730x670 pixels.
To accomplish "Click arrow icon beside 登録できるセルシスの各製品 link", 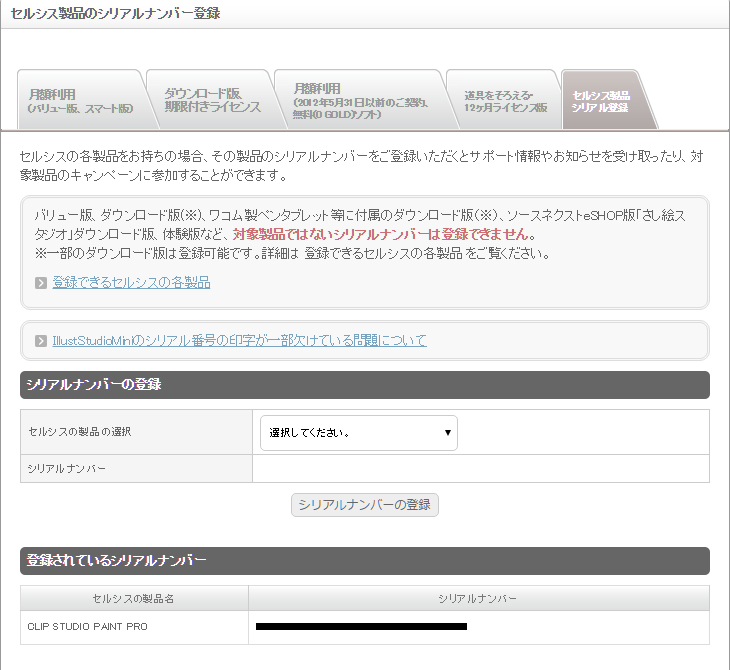I will click(x=41, y=283).
